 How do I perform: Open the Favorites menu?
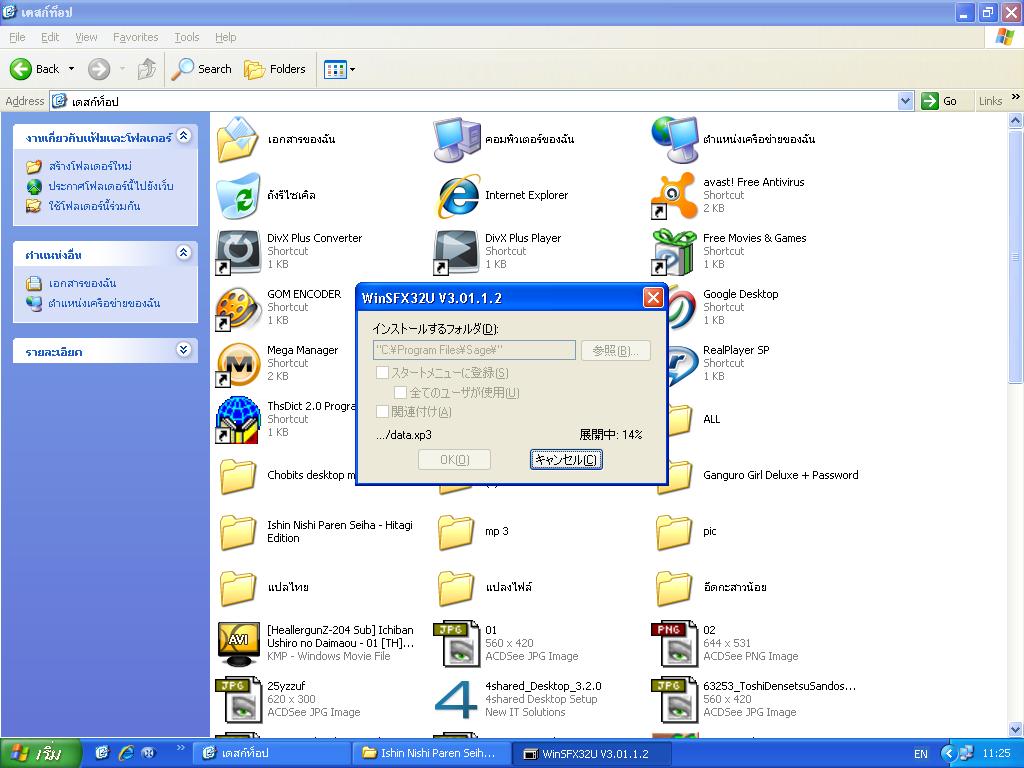pyautogui.click(x=135, y=37)
